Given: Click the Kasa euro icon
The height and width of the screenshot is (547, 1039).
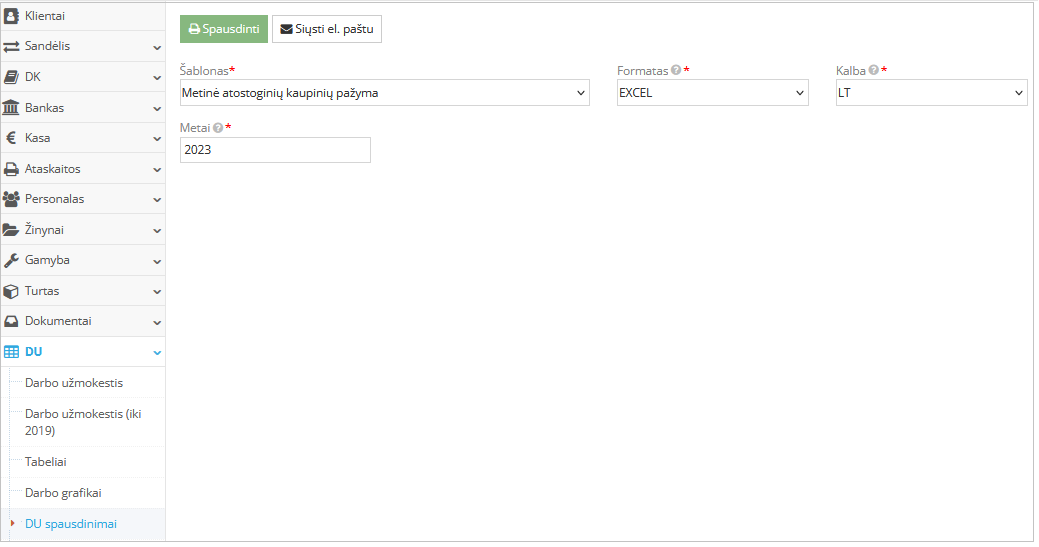Looking at the screenshot, I should pos(12,138).
